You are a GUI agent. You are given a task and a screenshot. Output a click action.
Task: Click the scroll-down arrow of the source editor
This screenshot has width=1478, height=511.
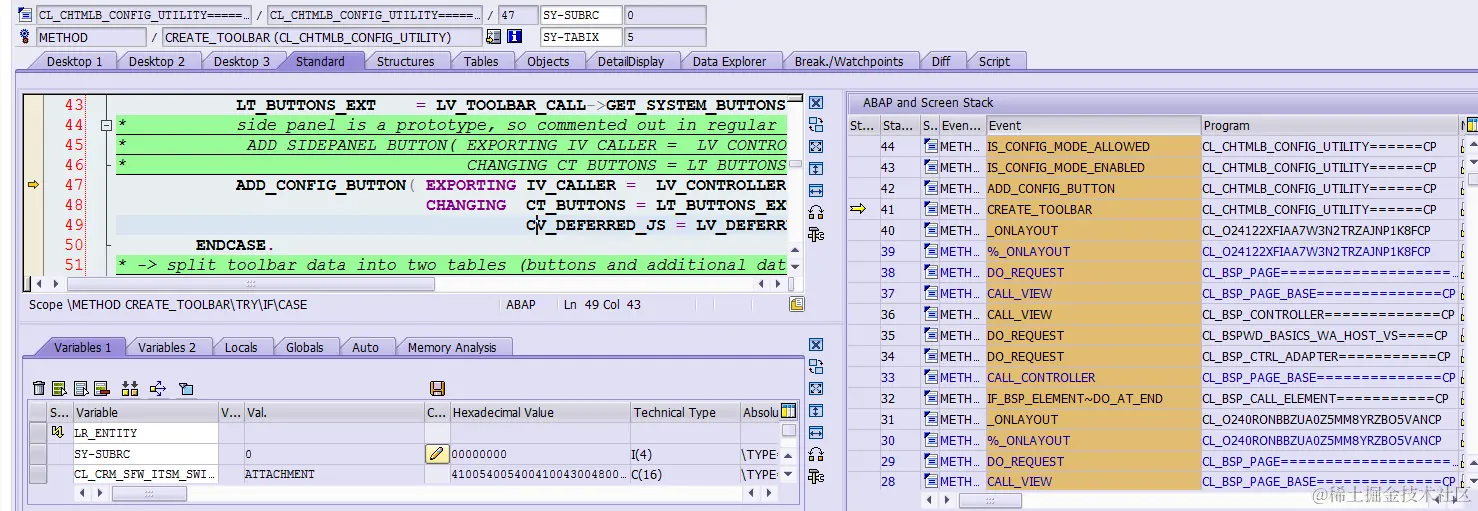(x=794, y=266)
